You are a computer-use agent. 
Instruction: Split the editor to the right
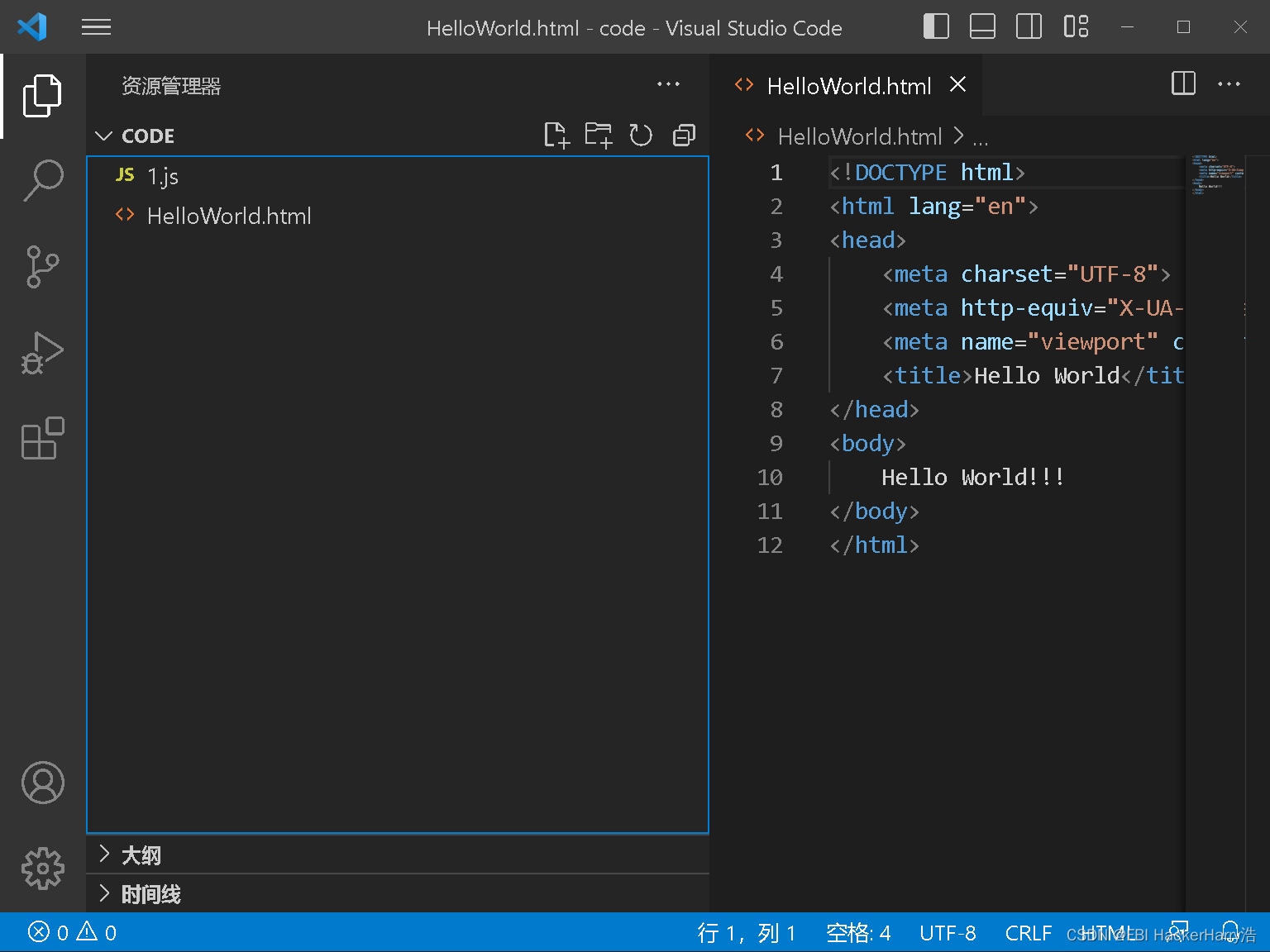(1183, 83)
